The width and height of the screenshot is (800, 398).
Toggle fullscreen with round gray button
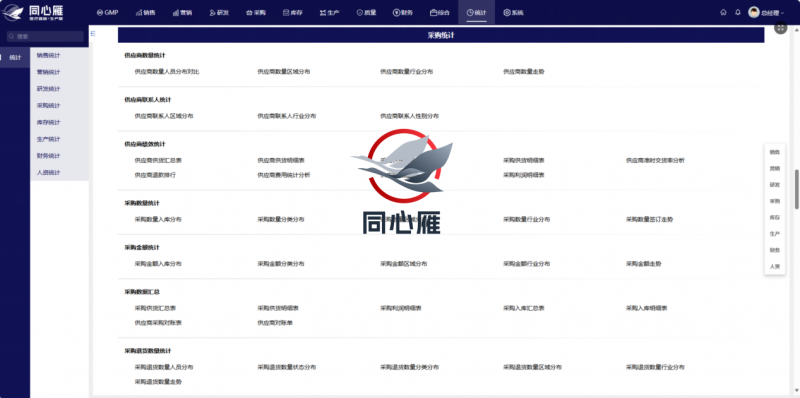click(781, 28)
